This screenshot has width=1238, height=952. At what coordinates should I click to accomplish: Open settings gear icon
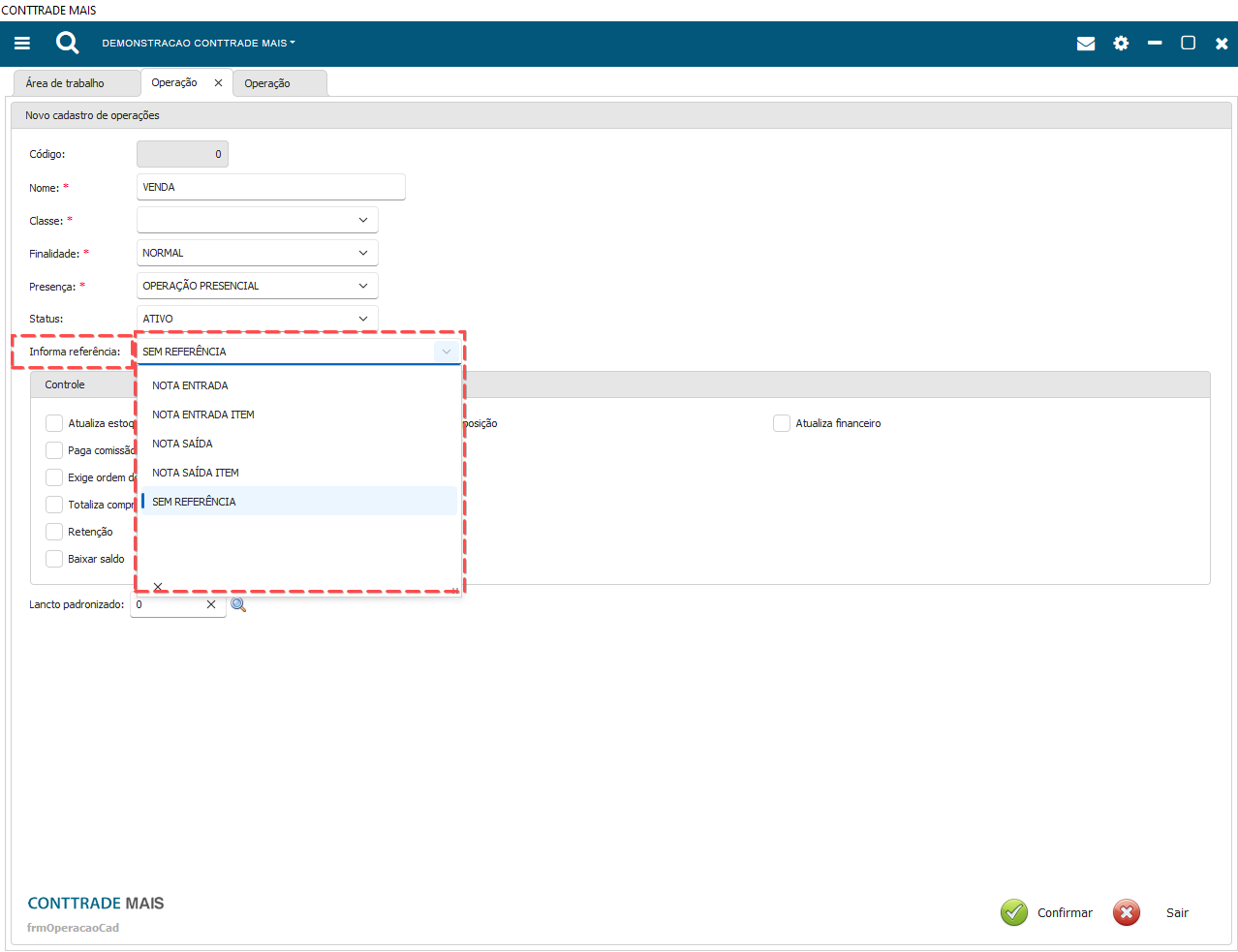tap(1121, 44)
